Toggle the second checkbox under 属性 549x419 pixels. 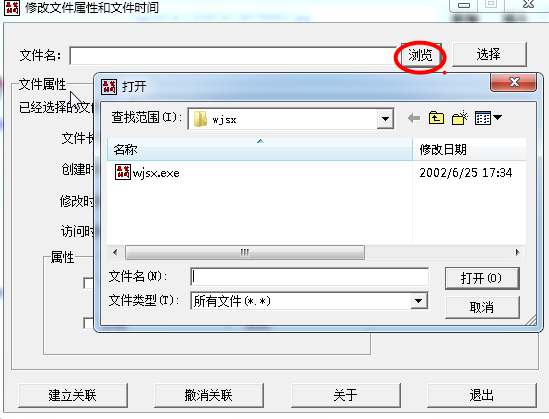tap(89, 323)
